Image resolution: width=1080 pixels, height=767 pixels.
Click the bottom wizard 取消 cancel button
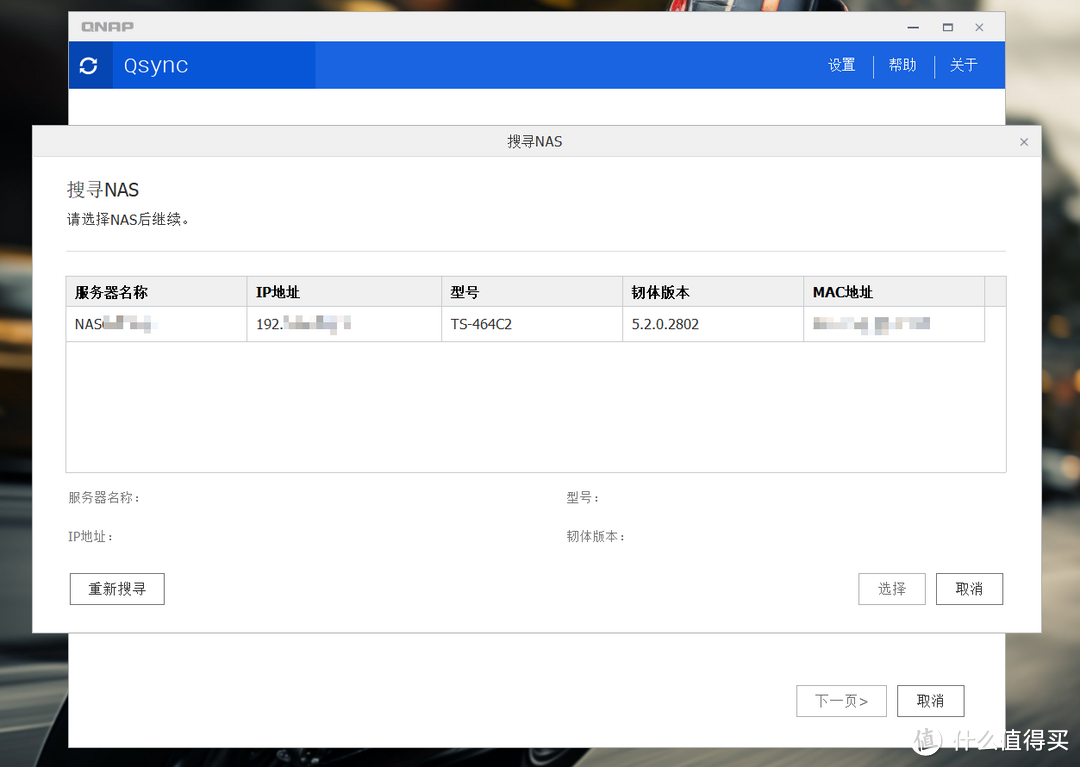click(930, 700)
